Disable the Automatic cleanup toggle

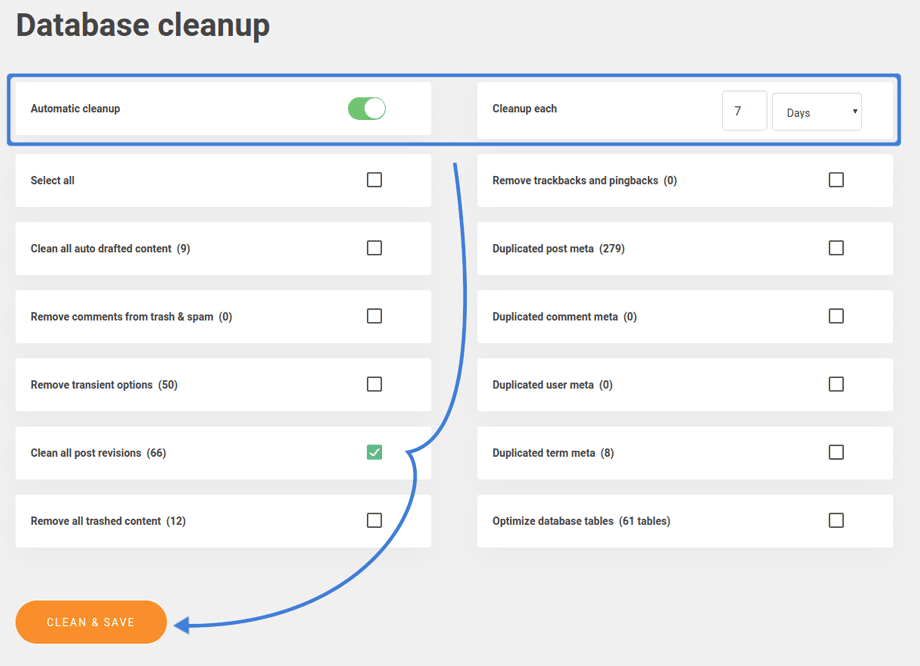[367, 109]
